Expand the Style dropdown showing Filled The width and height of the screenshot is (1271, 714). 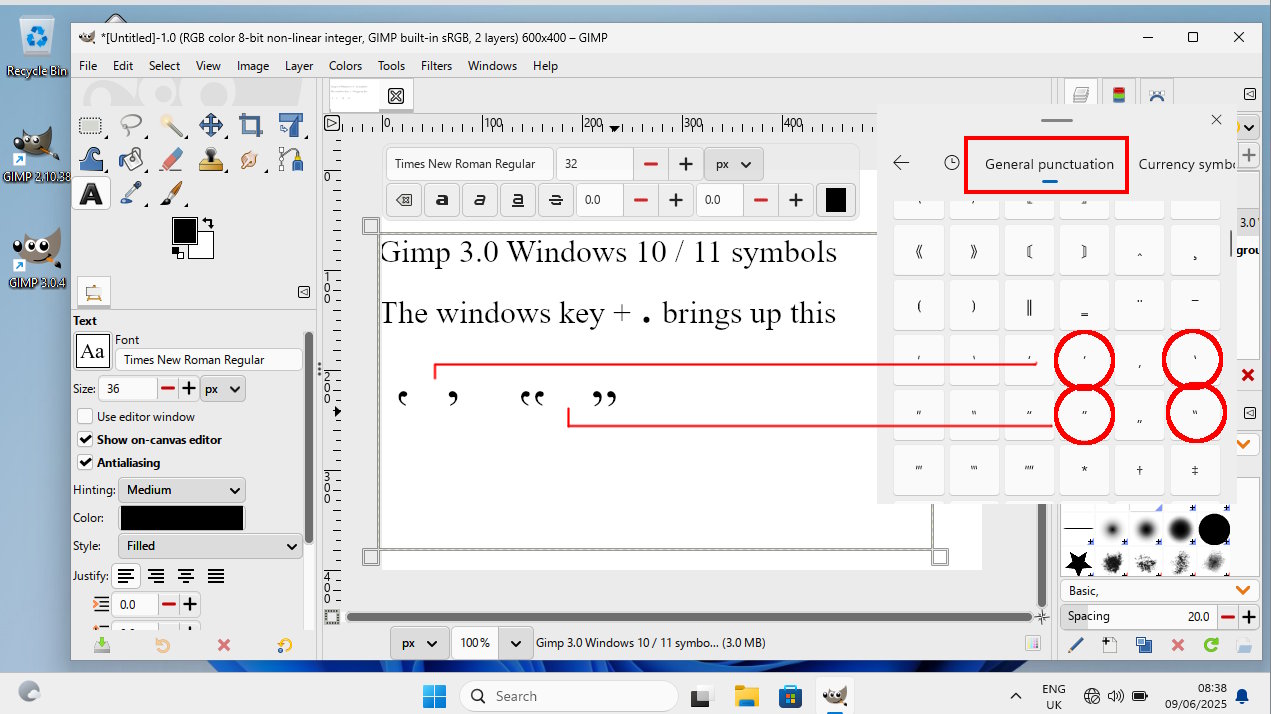[x=210, y=546]
